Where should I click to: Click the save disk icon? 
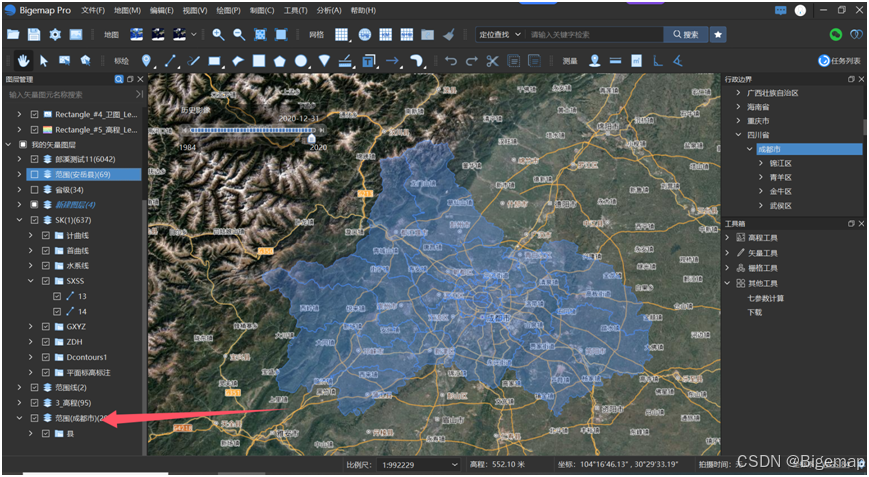(x=34, y=34)
